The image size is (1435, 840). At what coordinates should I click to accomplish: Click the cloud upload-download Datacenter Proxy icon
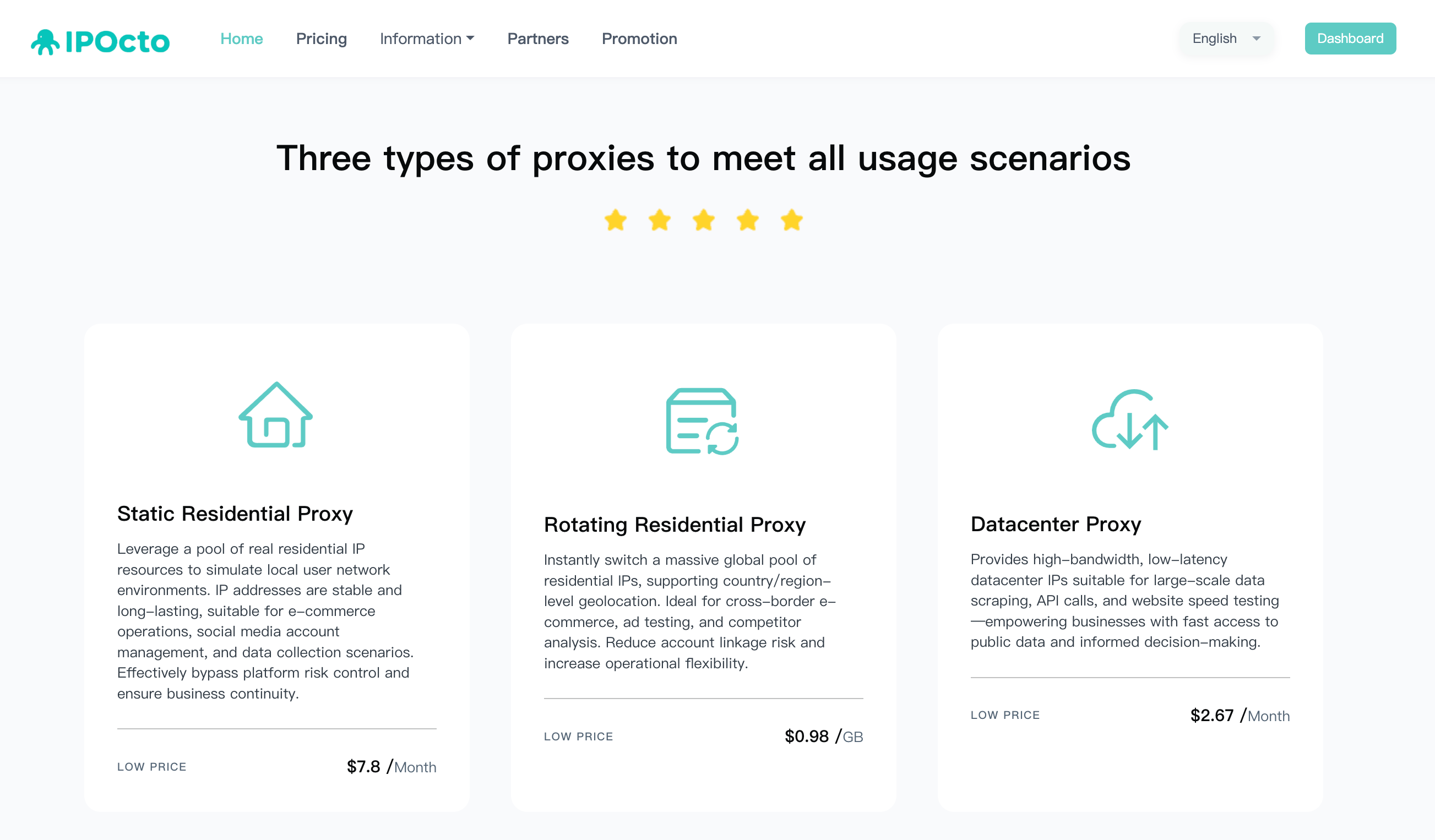tap(1130, 420)
